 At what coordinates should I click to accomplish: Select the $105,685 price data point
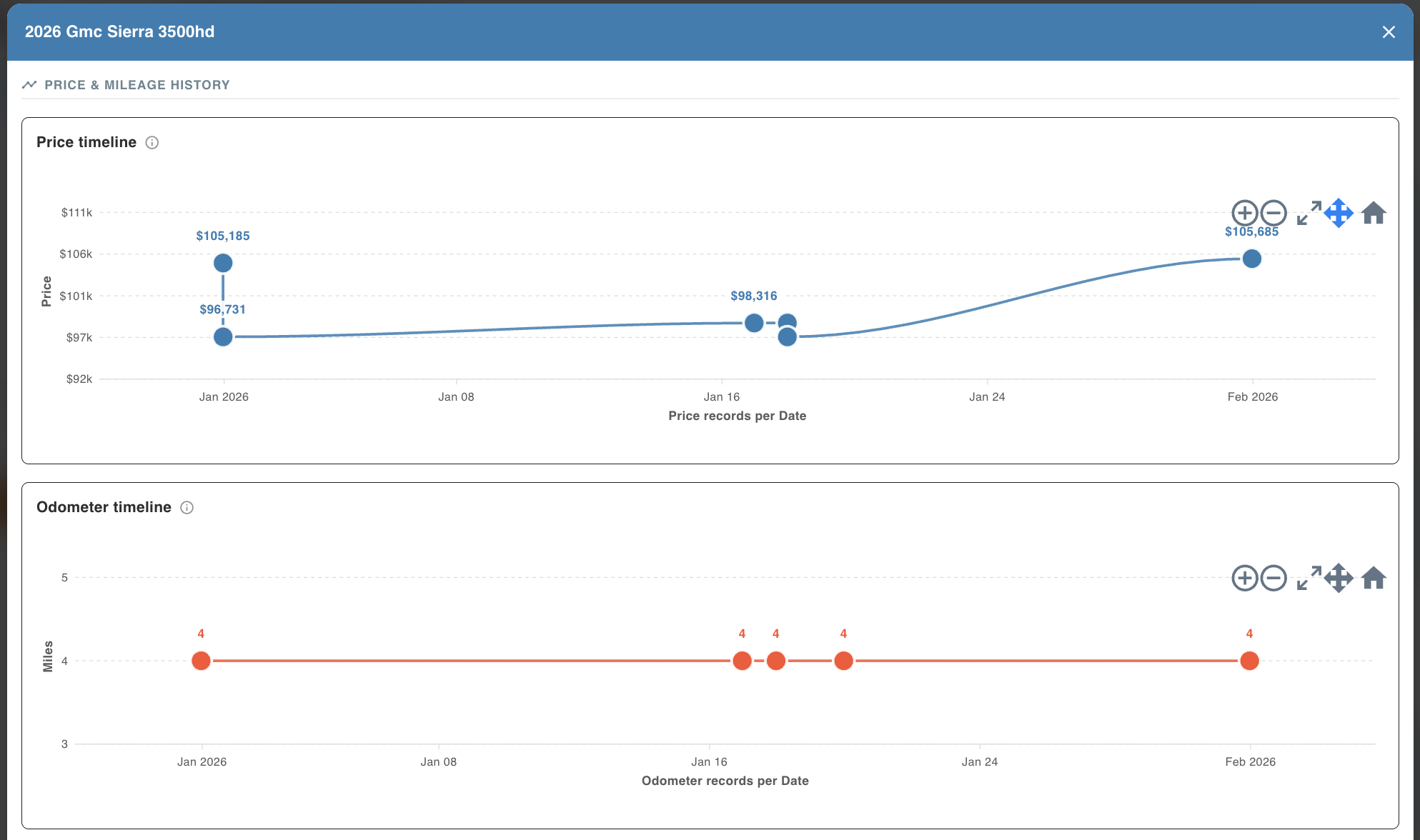(x=1251, y=259)
